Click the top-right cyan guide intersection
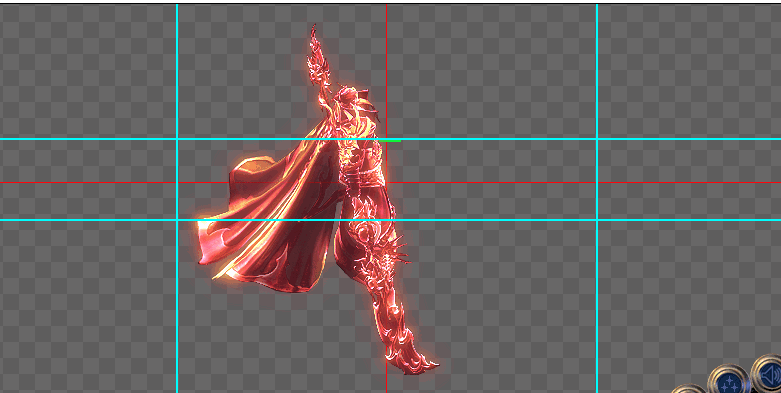 coord(597,139)
